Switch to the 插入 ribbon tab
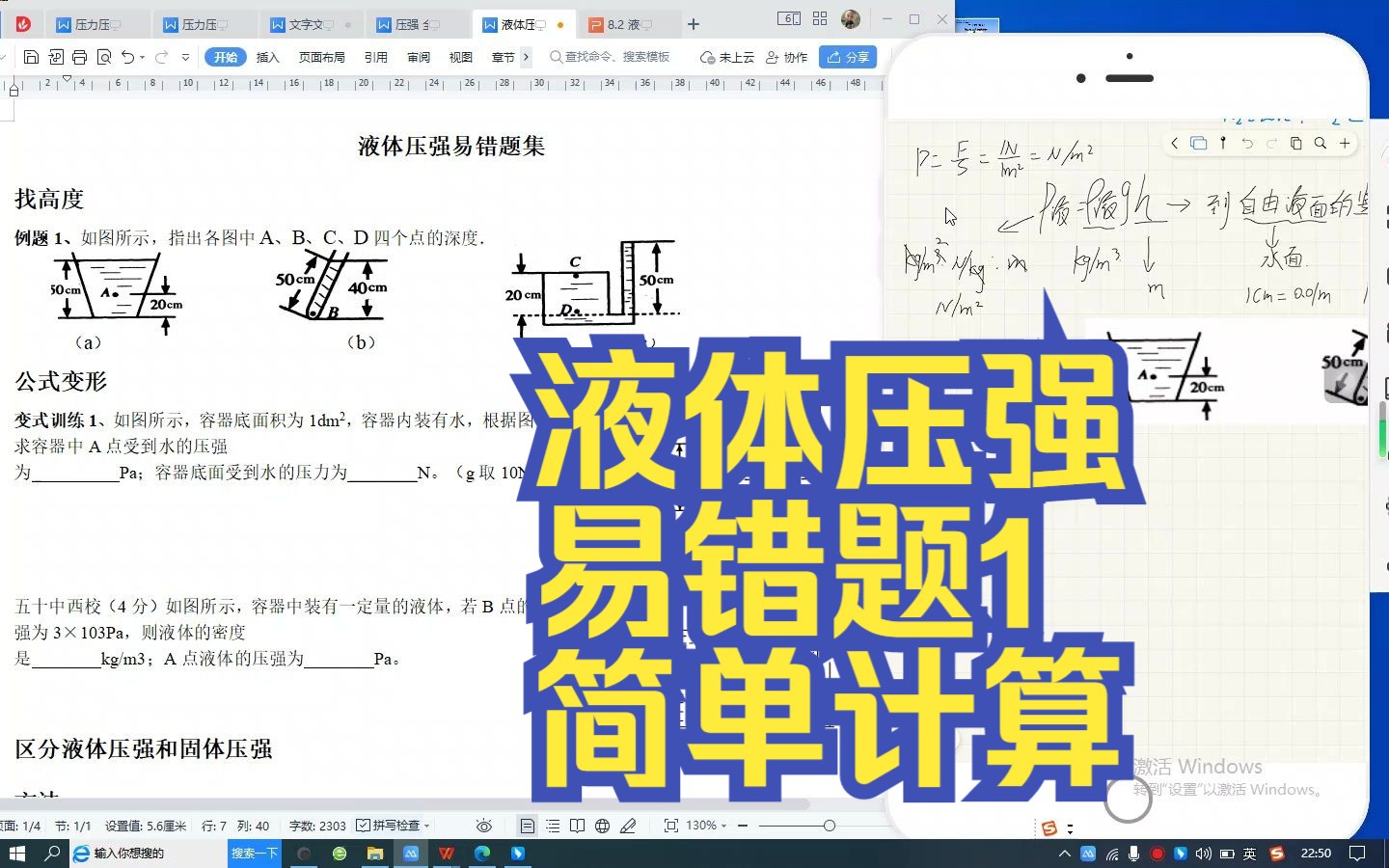The width and height of the screenshot is (1389, 868). coord(267,57)
